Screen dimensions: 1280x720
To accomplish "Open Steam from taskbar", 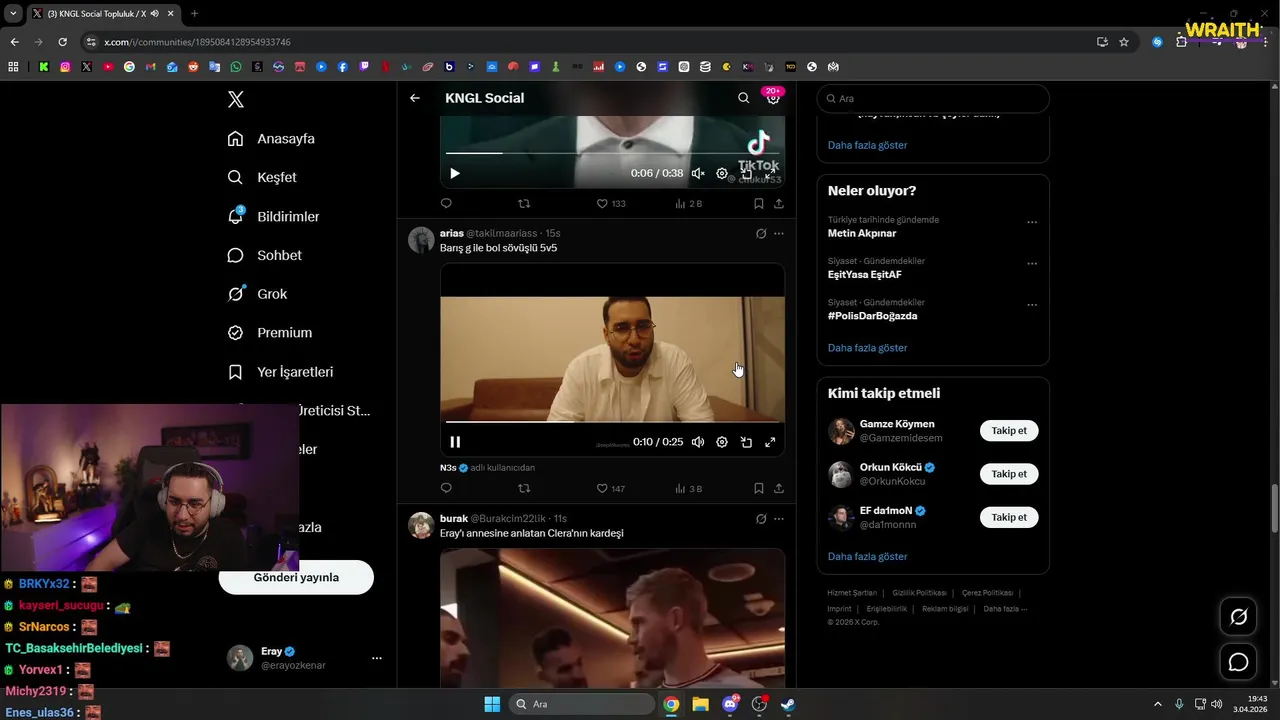I will (x=788, y=704).
